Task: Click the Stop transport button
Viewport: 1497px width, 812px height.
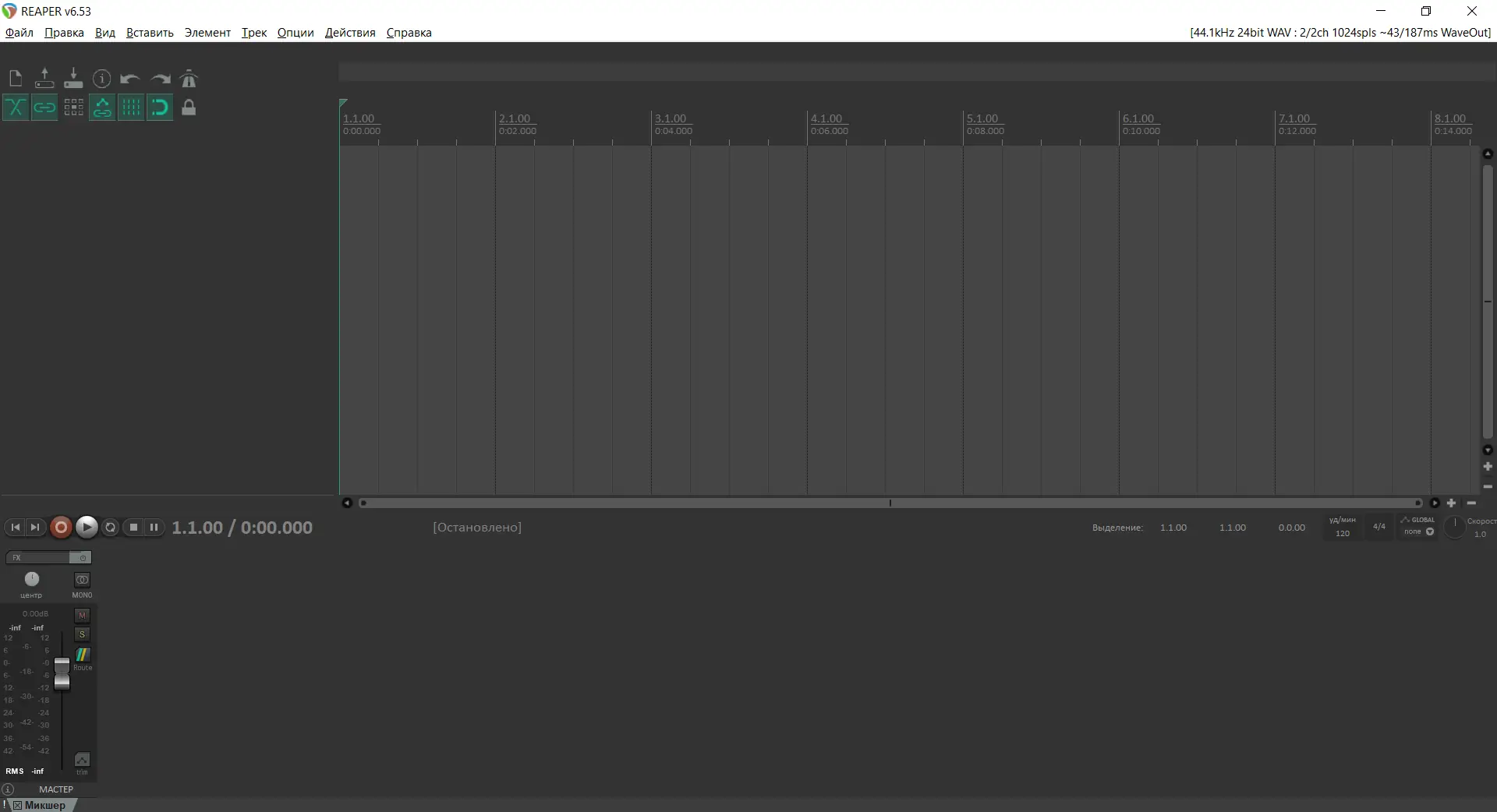Action: click(x=133, y=528)
